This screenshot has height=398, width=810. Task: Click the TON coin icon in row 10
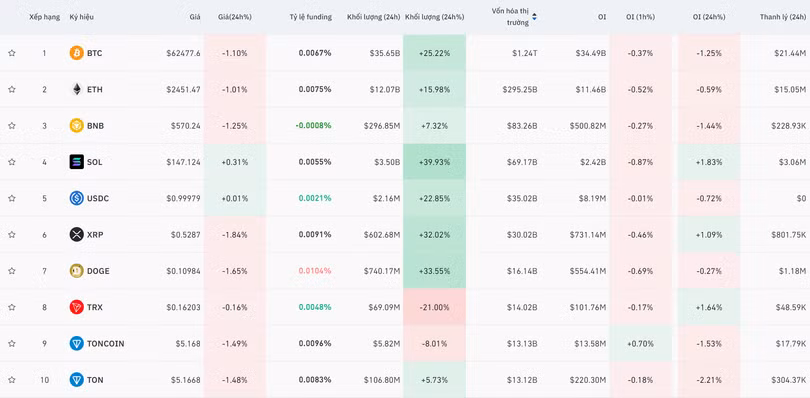coord(76,380)
